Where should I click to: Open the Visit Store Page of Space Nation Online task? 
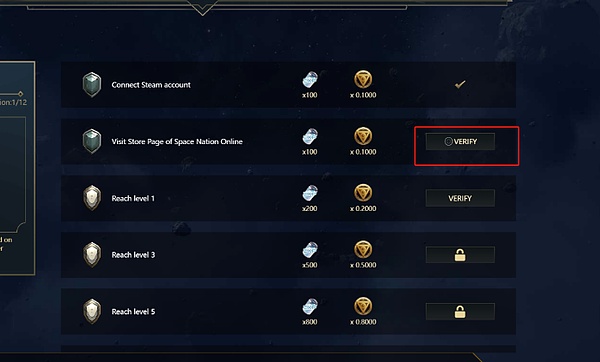pyautogui.click(x=177, y=142)
